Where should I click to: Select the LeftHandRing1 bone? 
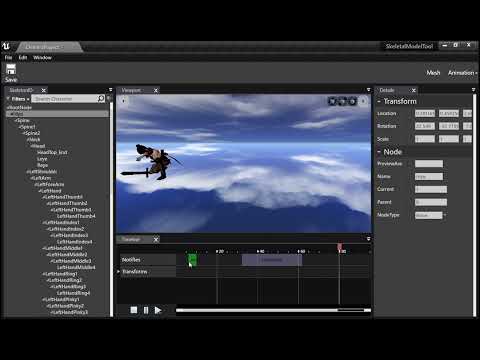click(61, 274)
